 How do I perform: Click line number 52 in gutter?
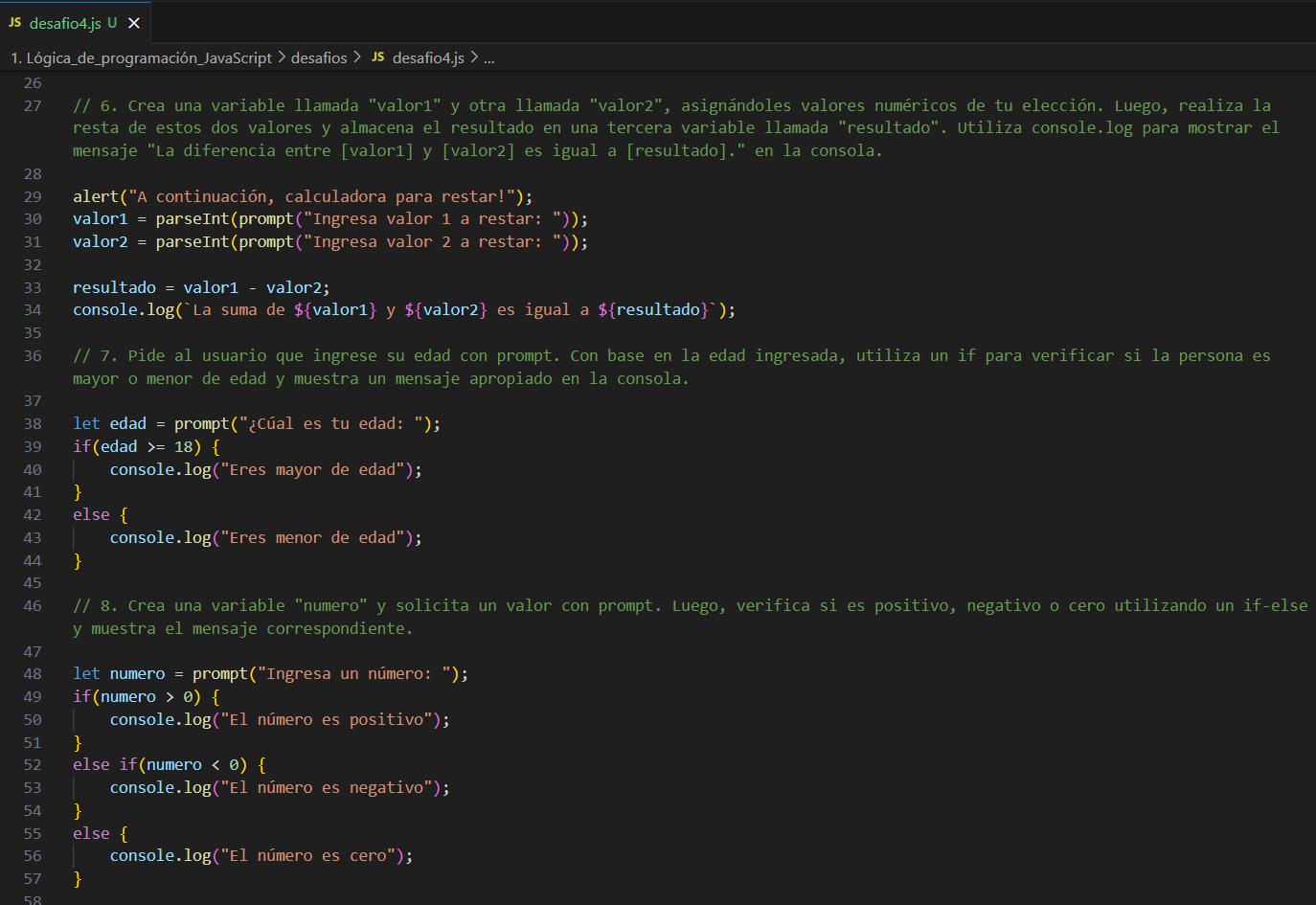33,764
